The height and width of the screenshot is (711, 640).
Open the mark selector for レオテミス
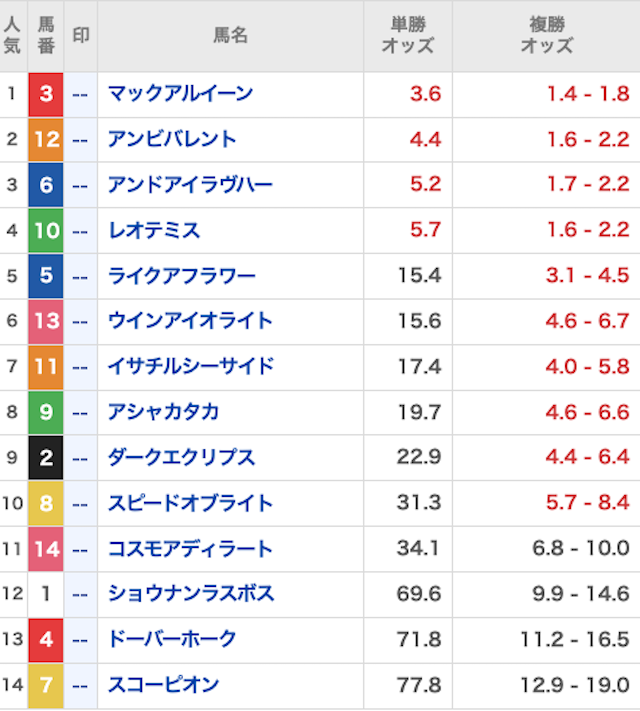click(81, 231)
